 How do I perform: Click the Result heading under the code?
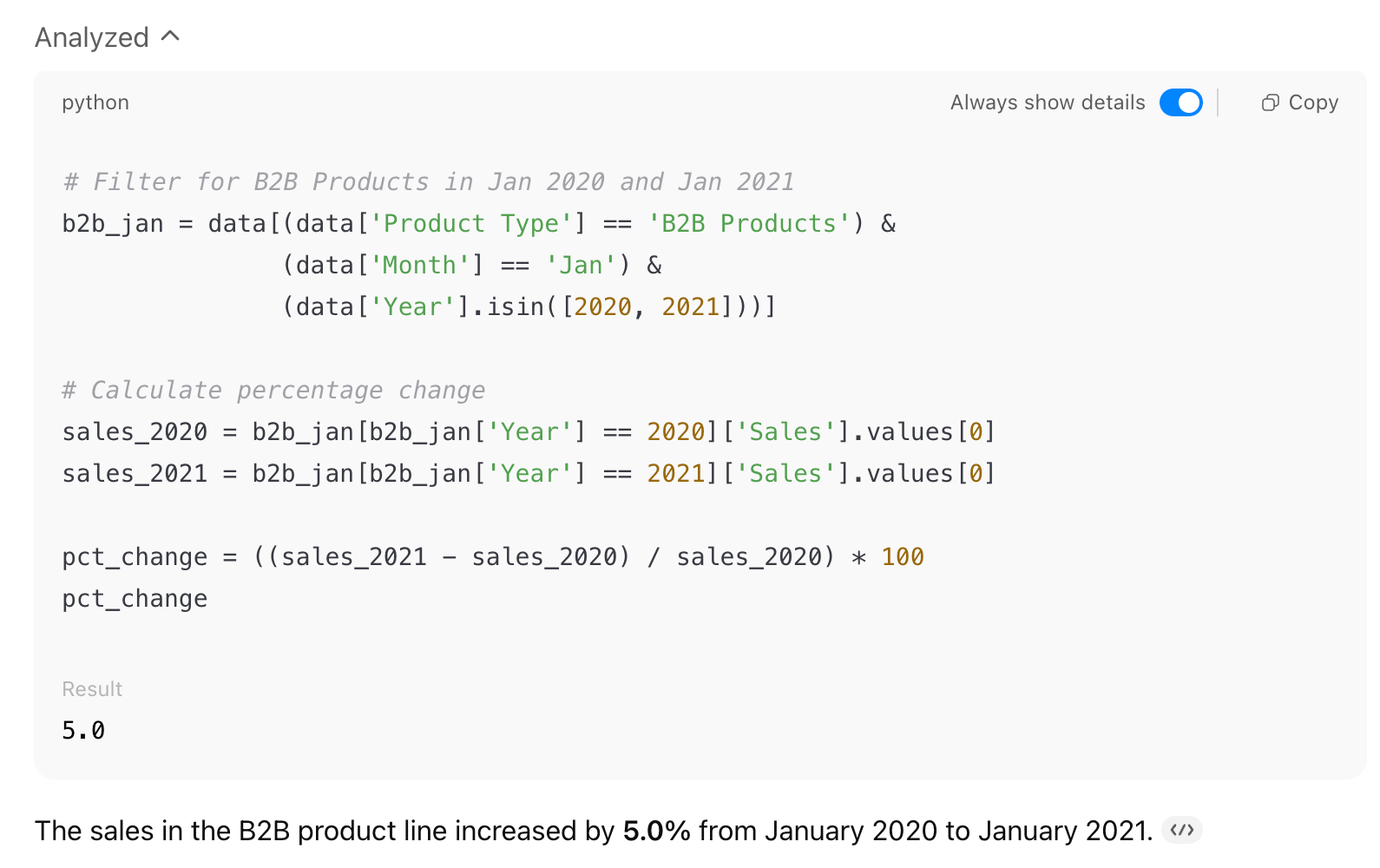tap(92, 689)
